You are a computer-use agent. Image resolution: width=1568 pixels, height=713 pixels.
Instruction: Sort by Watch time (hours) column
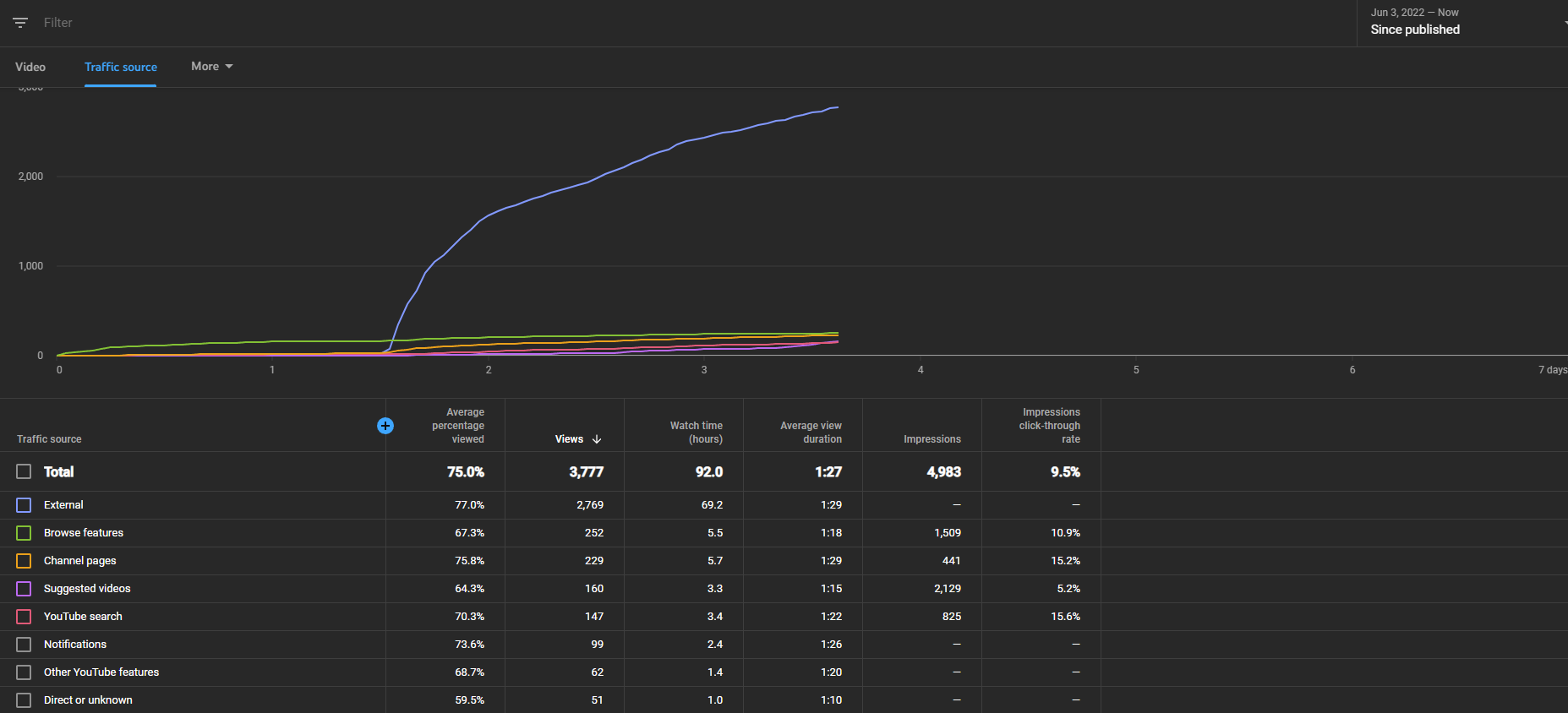(696, 433)
